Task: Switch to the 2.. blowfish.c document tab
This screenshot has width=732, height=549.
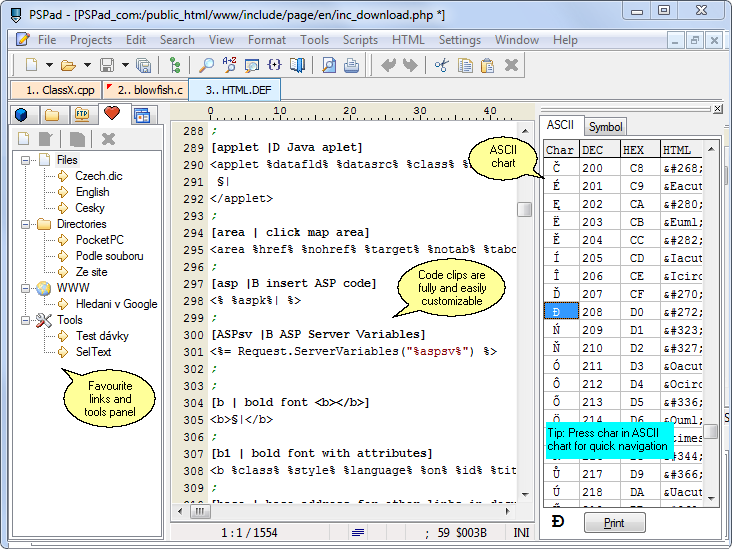Action: [x=145, y=90]
